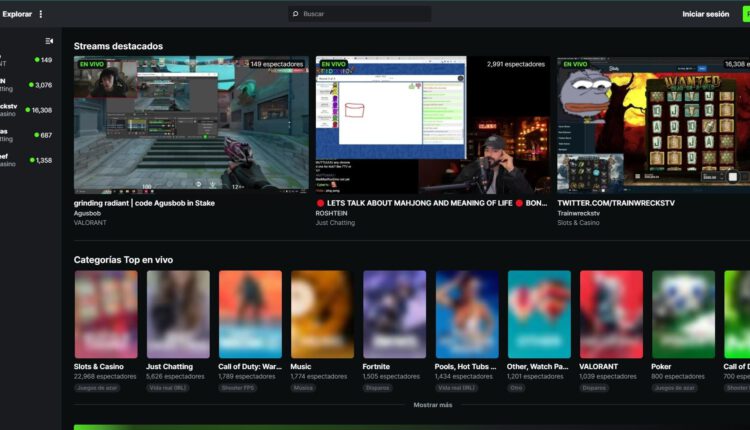The width and height of the screenshot is (750, 430).
Task: Open Slots & Casino category under Trainwreckstv stream
Action: 578,223
